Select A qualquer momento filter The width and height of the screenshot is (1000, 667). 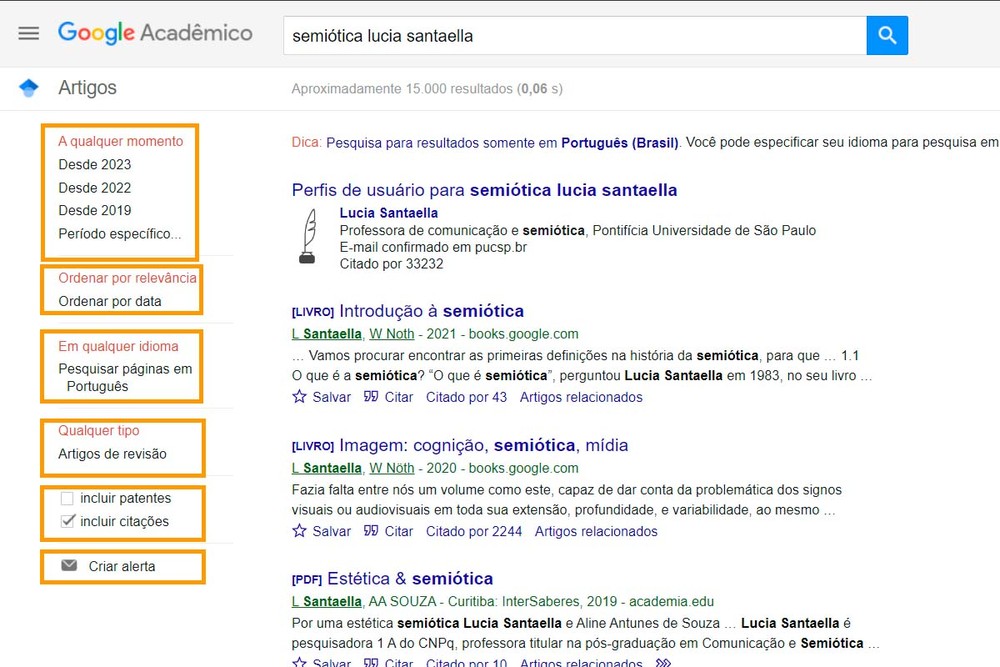[x=121, y=141]
